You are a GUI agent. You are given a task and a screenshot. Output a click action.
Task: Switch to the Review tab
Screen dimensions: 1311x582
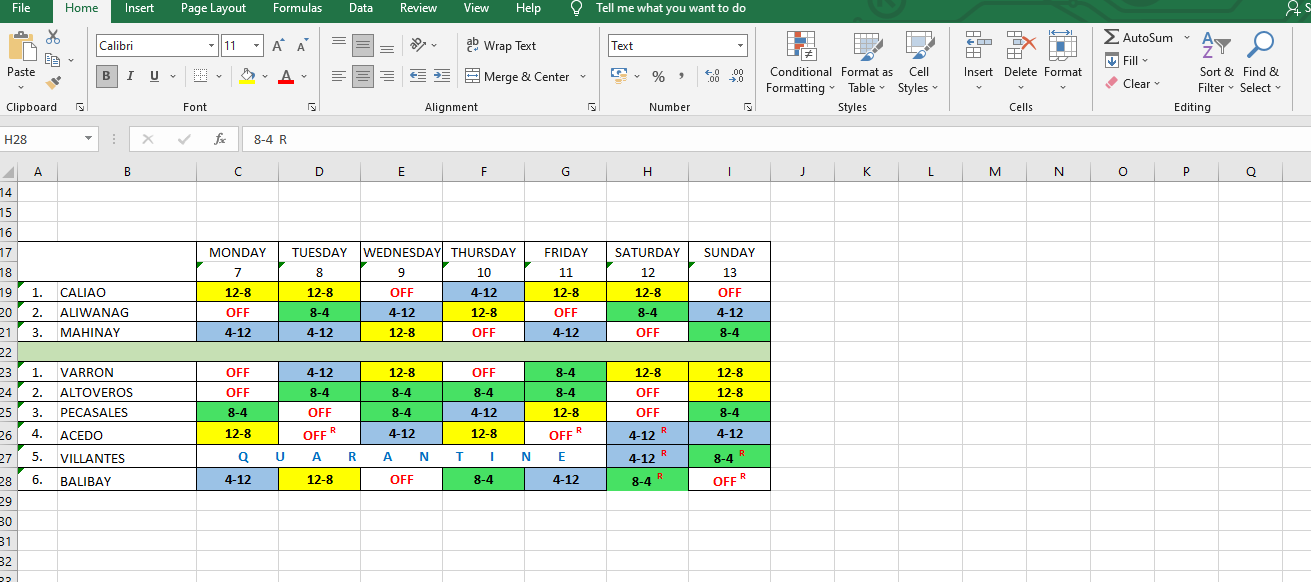point(418,8)
